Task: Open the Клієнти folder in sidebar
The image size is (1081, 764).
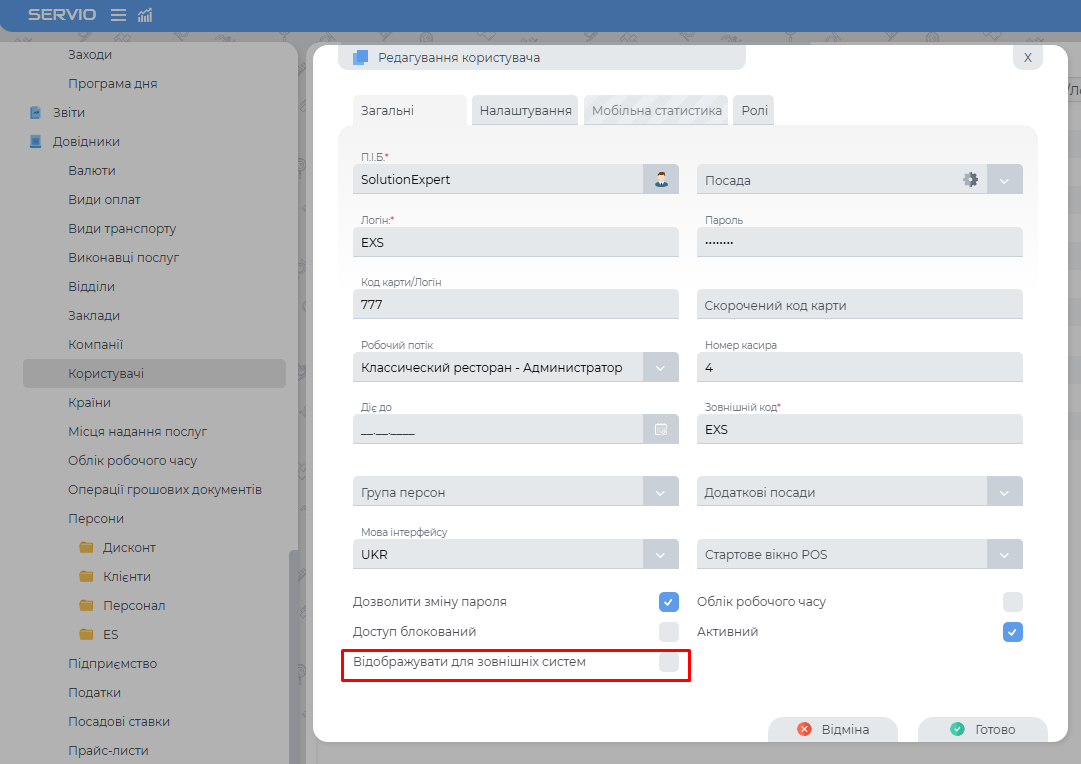Action: [x=126, y=577]
